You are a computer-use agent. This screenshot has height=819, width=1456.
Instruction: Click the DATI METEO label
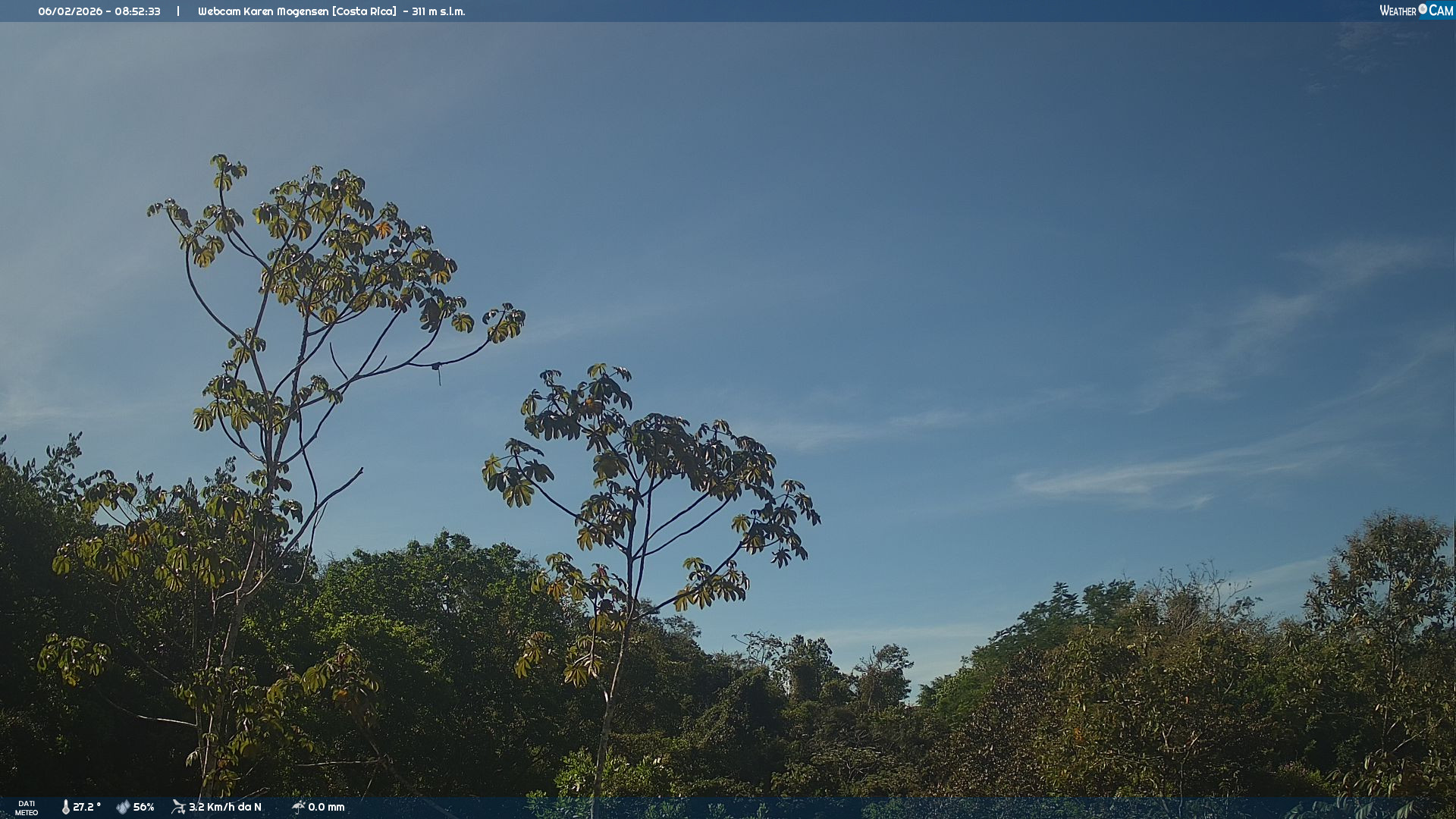pyautogui.click(x=27, y=808)
